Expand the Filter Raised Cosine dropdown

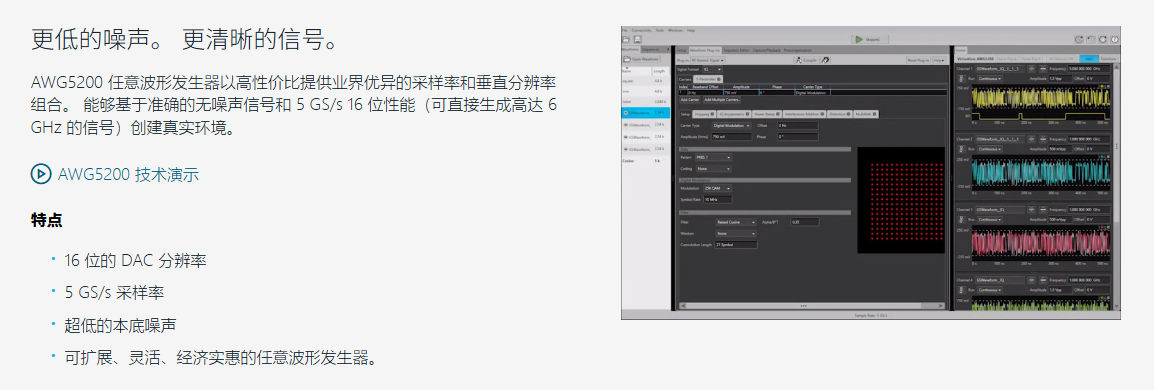(x=737, y=221)
